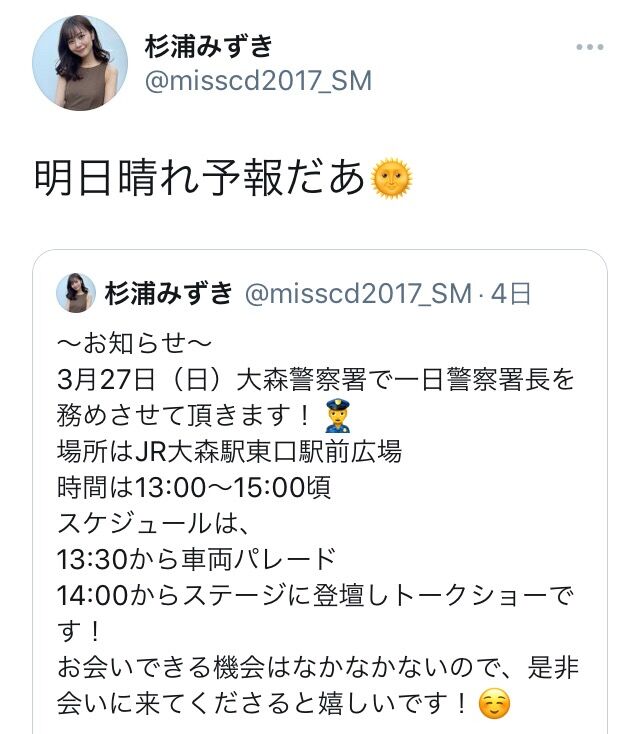Open the quoted tweet at the ～お知らせ～ heading
The image size is (640, 734).
[134, 344]
